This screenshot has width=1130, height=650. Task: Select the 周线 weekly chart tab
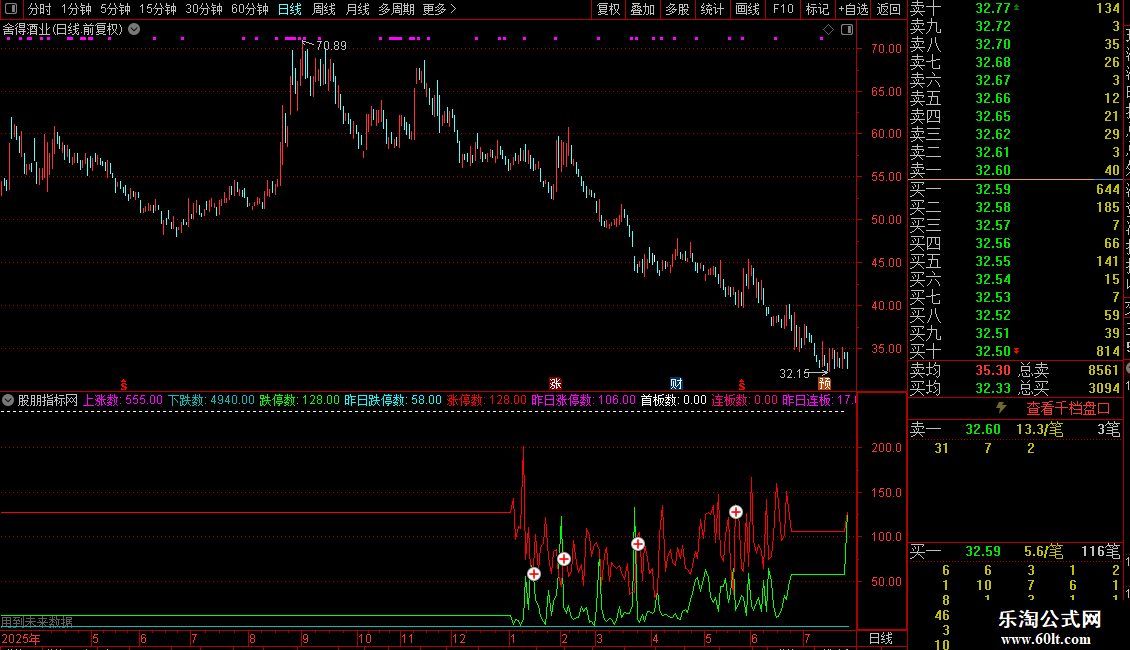tap(324, 9)
